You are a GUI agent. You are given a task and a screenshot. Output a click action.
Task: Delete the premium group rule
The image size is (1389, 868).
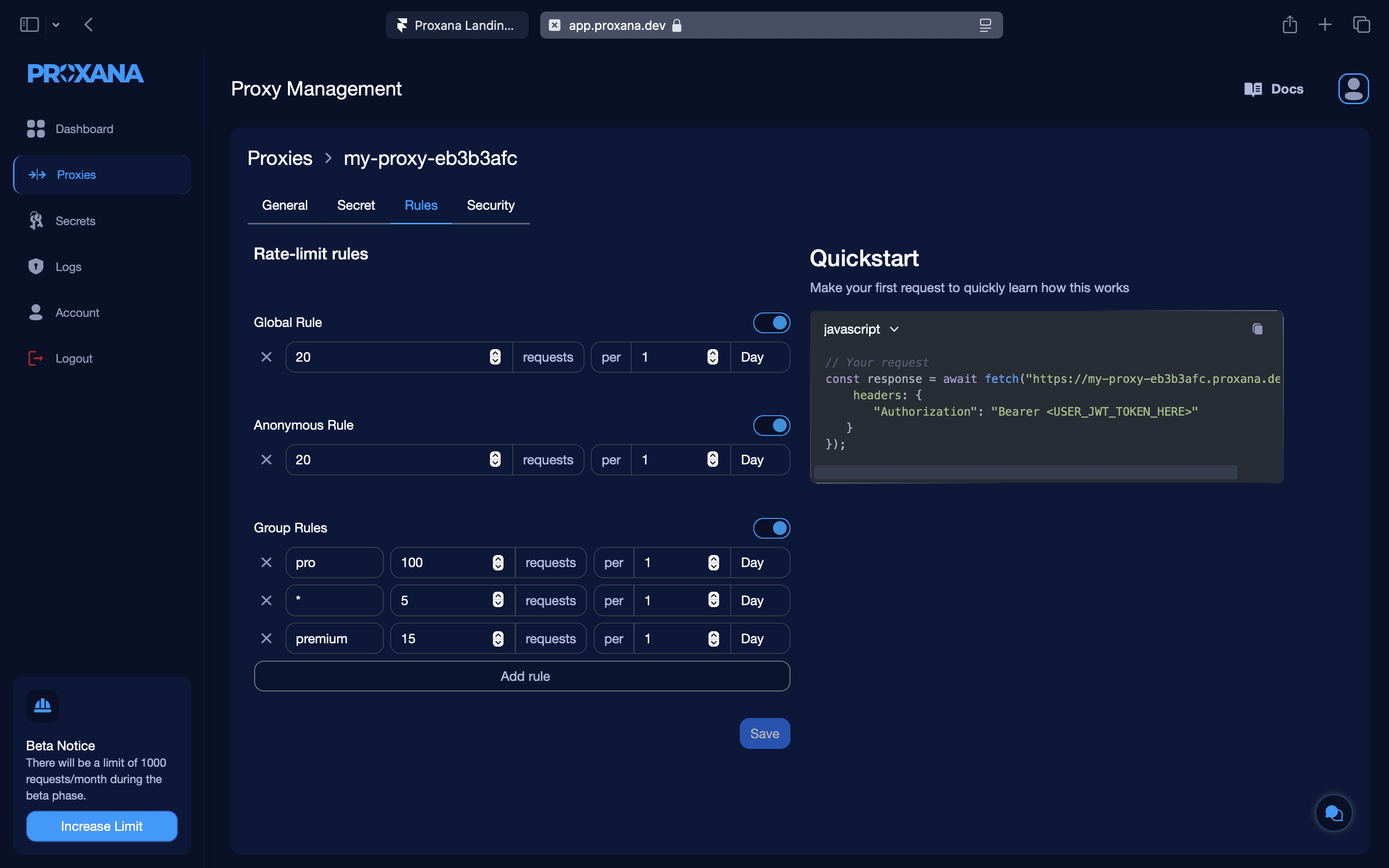pos(266,638)
